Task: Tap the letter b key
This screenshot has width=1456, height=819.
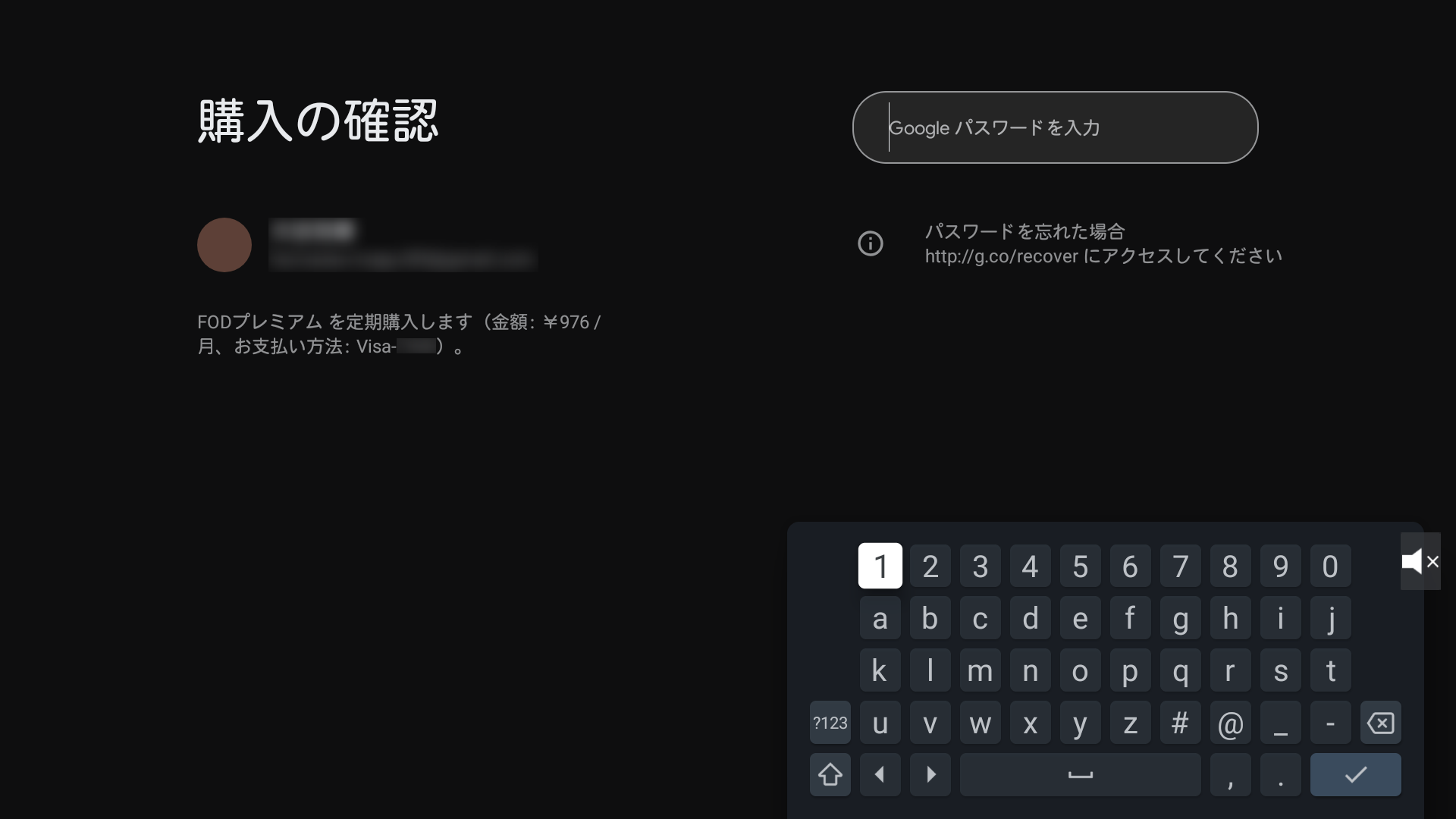Action: pyautogui.click(x=930, y=618)
